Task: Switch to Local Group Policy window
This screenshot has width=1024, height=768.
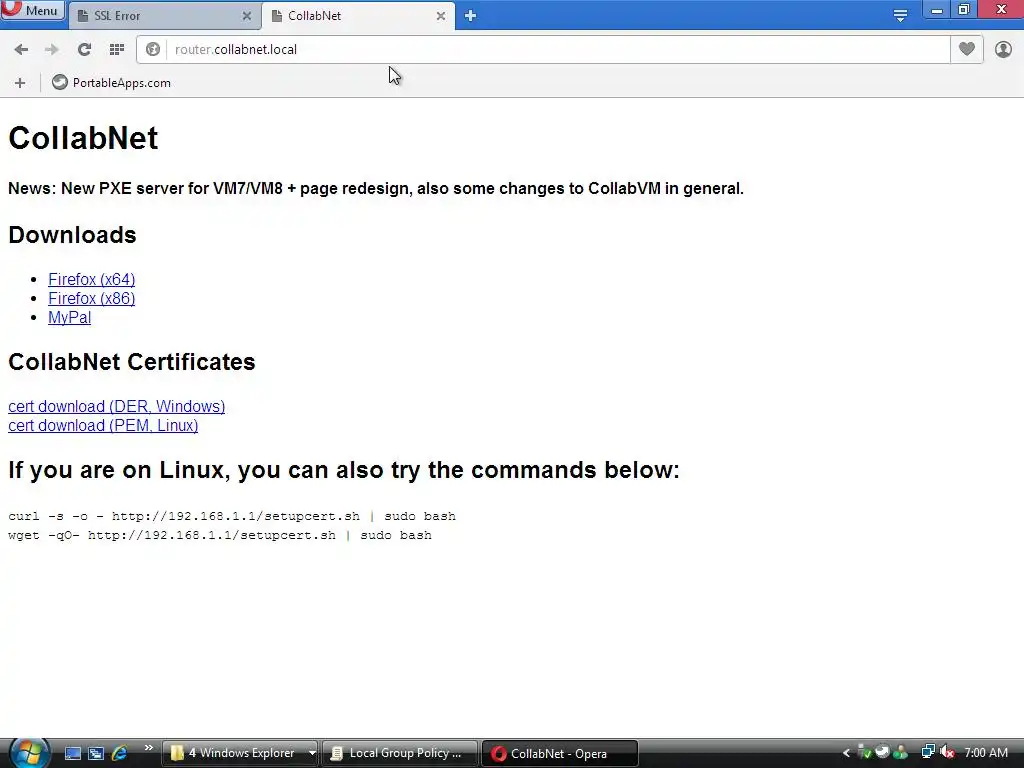Action: 400,753
